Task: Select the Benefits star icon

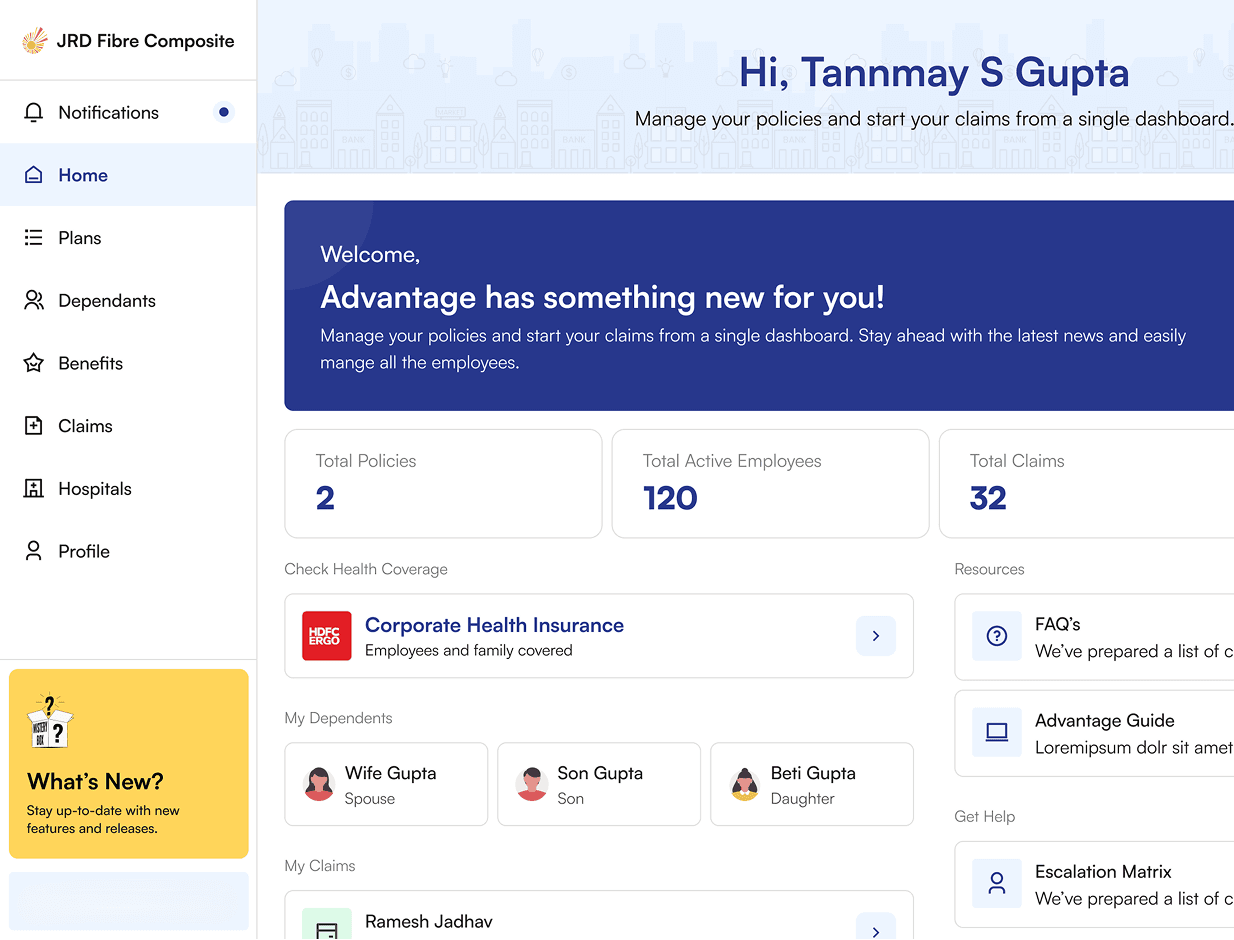Action: (33, 363)
